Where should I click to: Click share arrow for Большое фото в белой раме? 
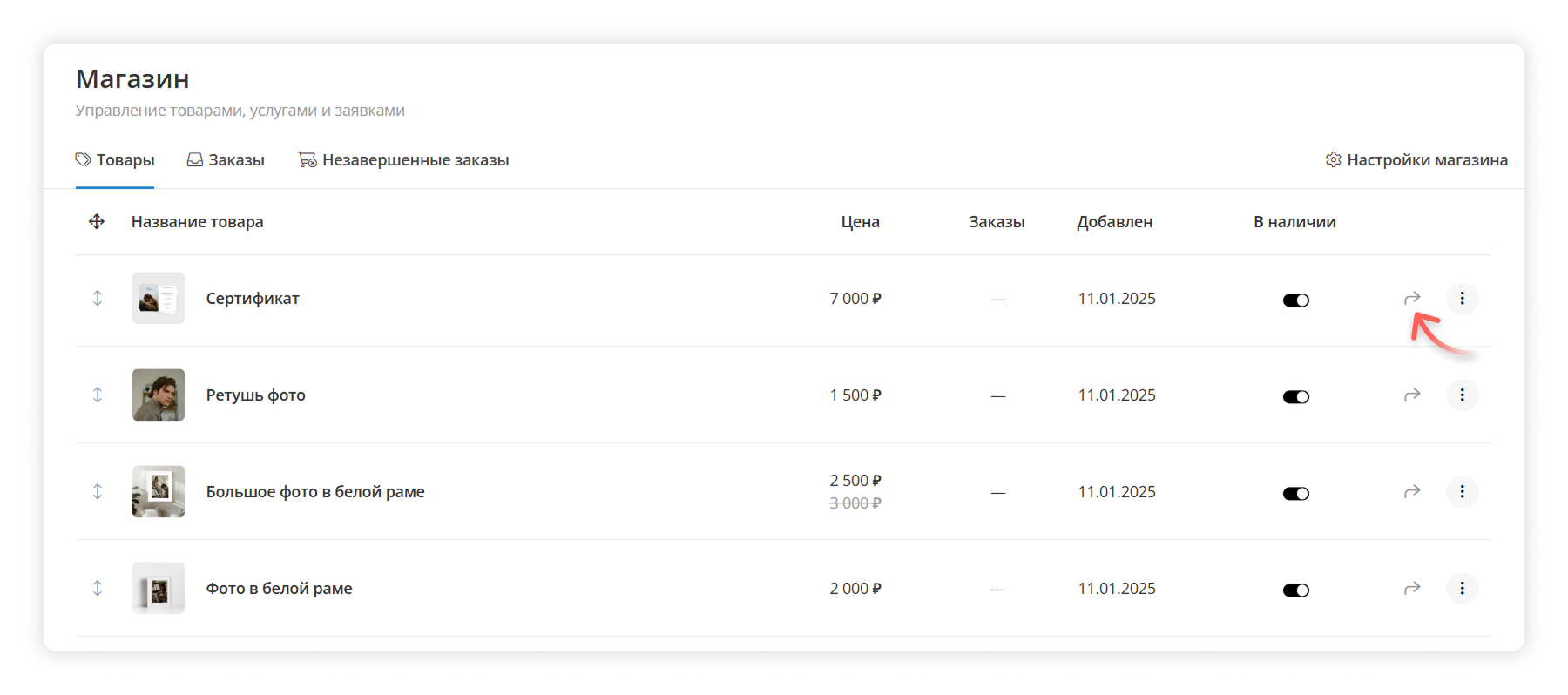point(1412,492)
